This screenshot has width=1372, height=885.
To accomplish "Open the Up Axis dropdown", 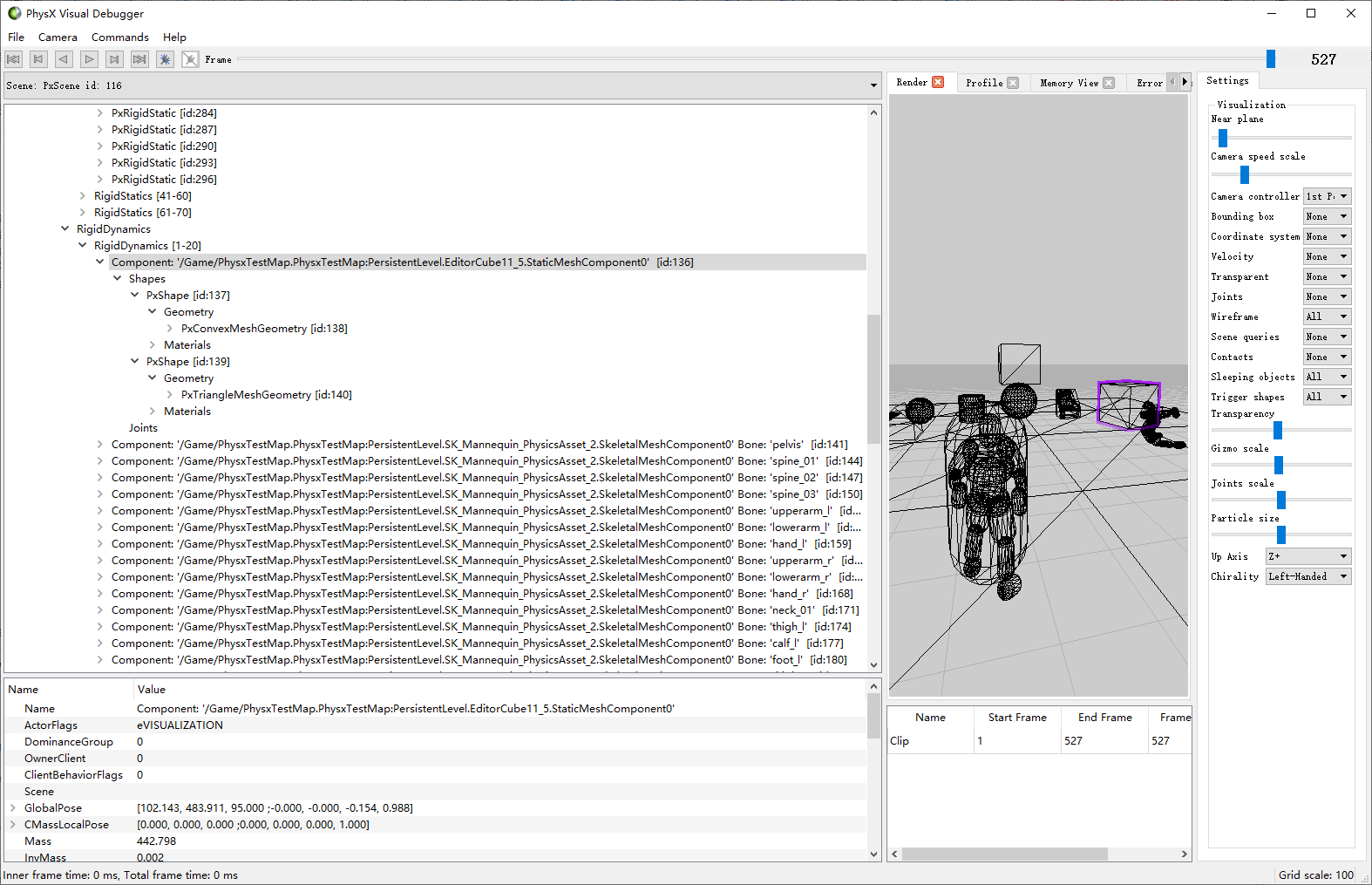I will coord(1308,556).
